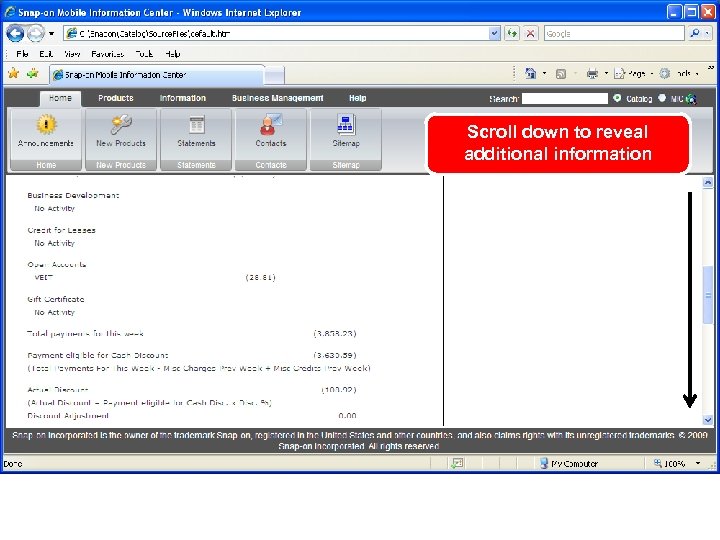Click the globe search icon beside MIC
The image size is (720, 540).
691,99
